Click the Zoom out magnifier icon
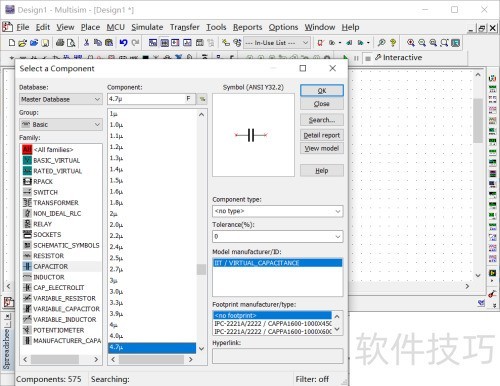Screen dimensions: 500x386 (422, 43)
